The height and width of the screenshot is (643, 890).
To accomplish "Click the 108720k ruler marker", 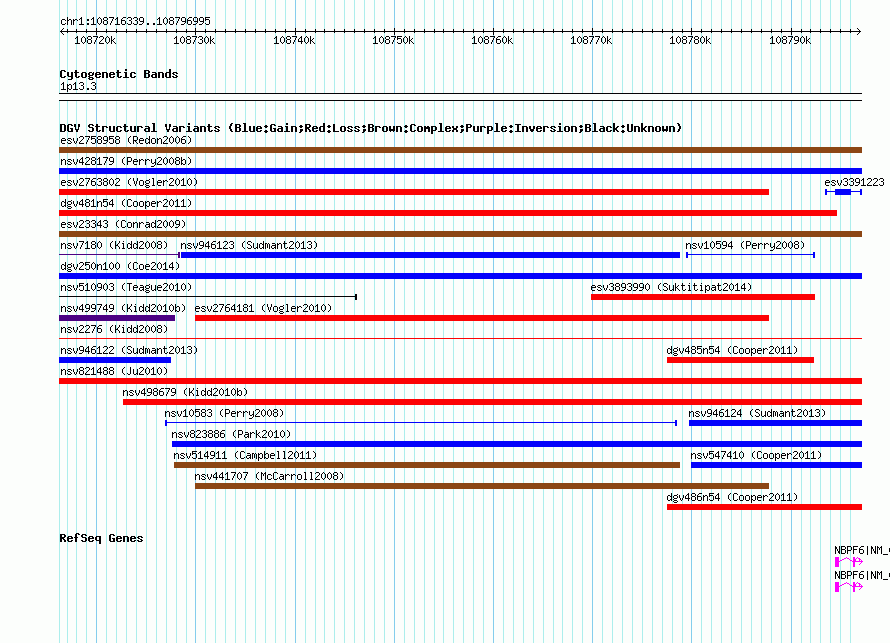I will coord(95,40).
